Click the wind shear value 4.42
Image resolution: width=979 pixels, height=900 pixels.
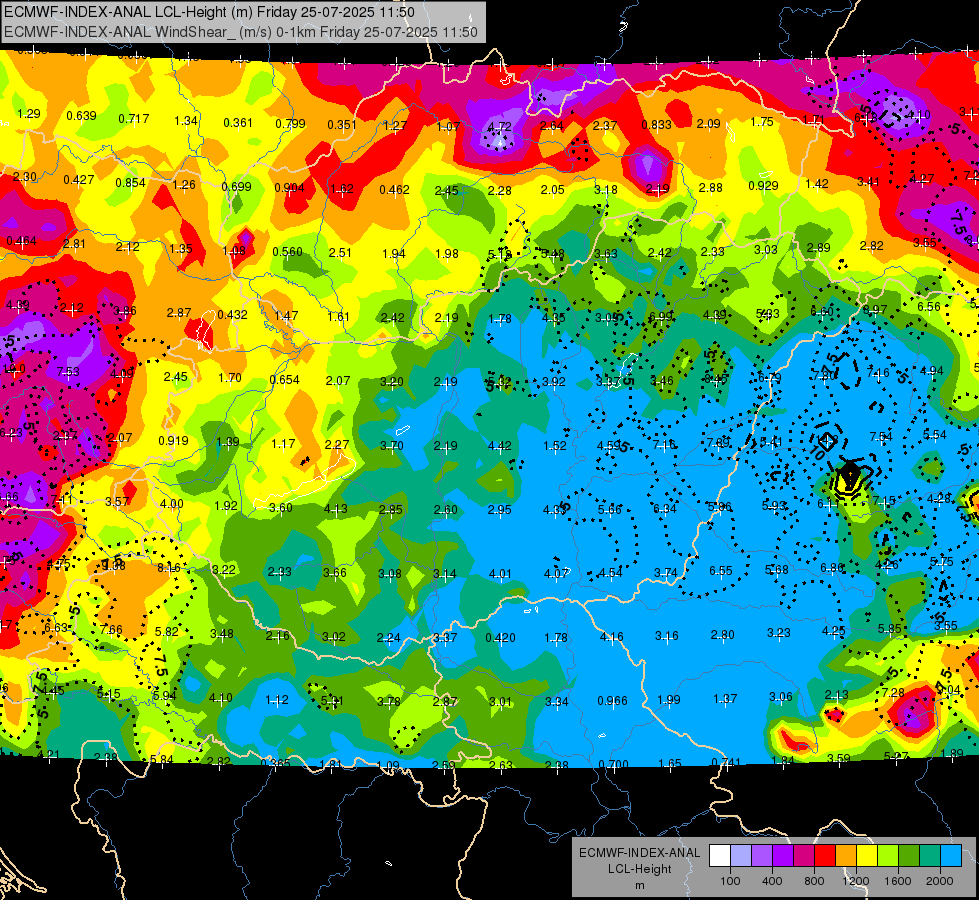[x=499, y=445]
